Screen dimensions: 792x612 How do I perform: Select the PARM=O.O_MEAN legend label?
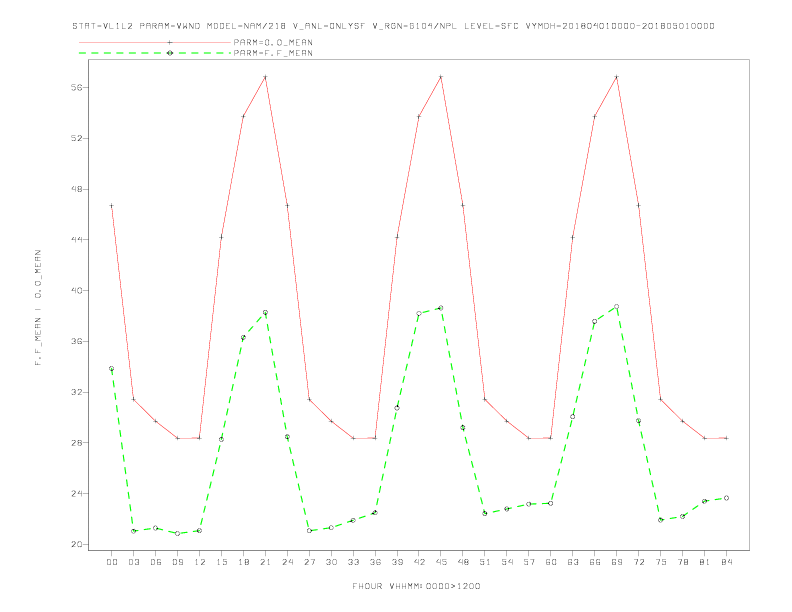pyautogui.click(x=273, y=42)
